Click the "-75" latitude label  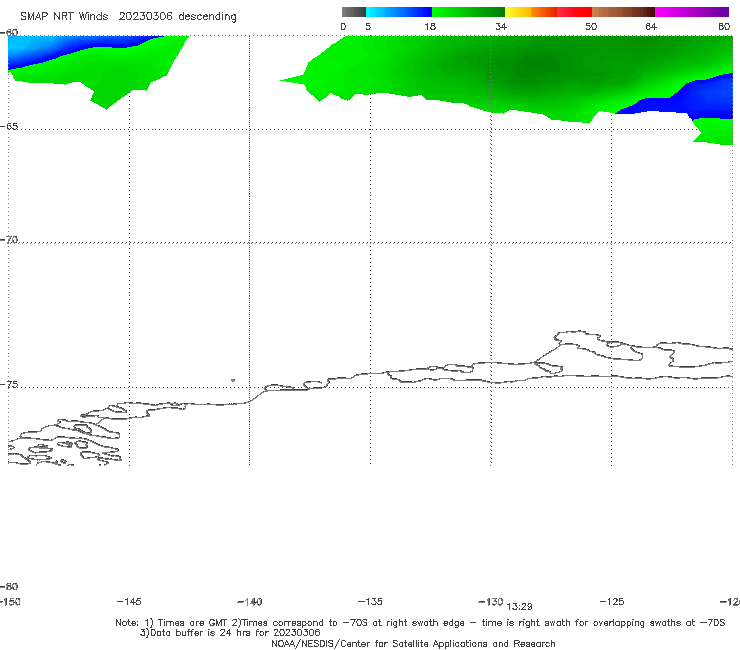point(9,385)
